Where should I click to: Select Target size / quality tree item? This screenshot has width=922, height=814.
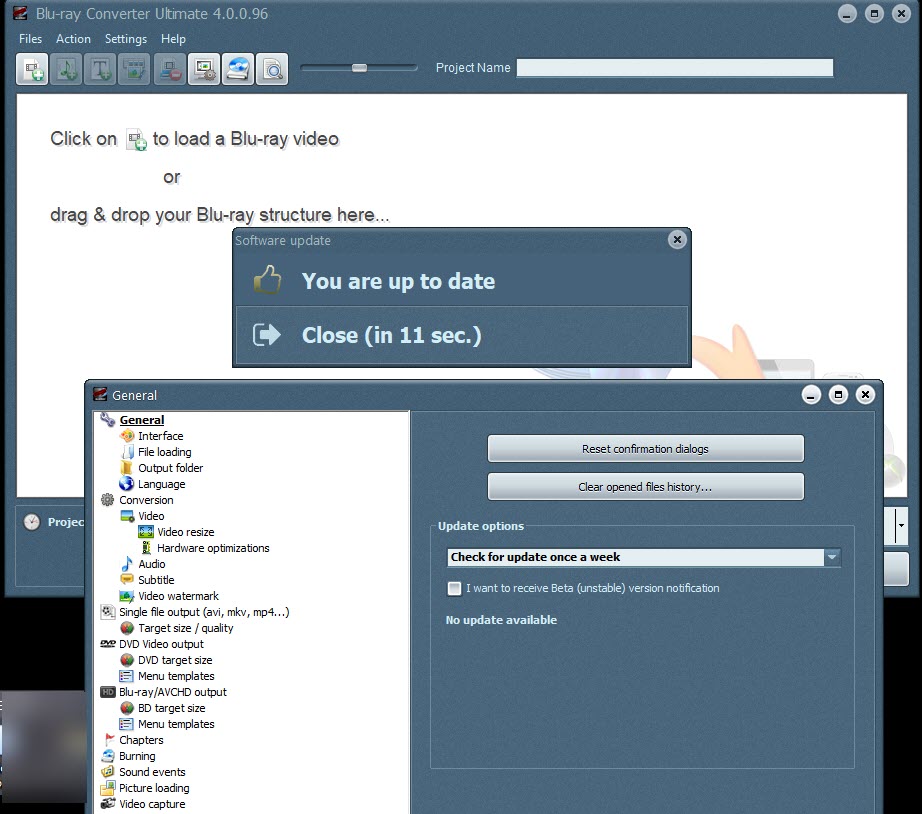click(186, 628)
